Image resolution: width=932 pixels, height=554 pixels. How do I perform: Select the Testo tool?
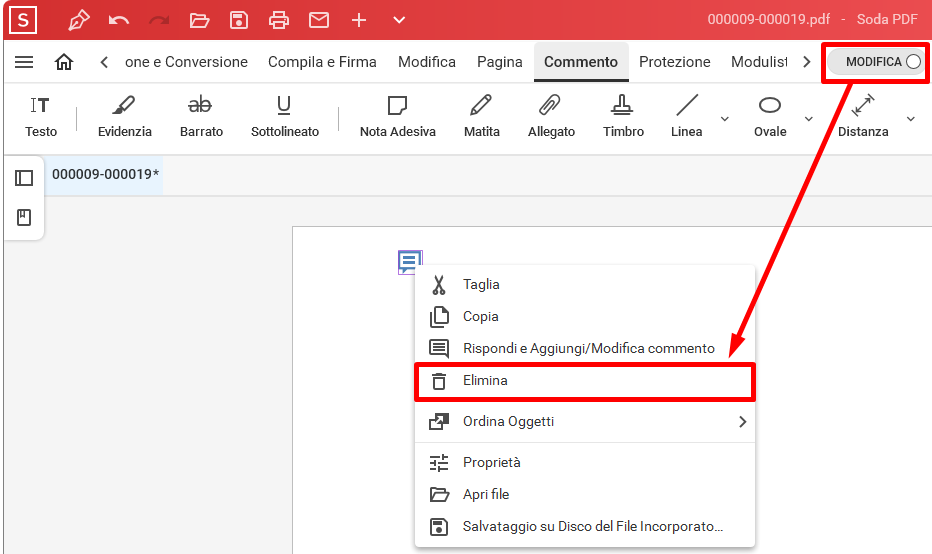coord(40,117)
